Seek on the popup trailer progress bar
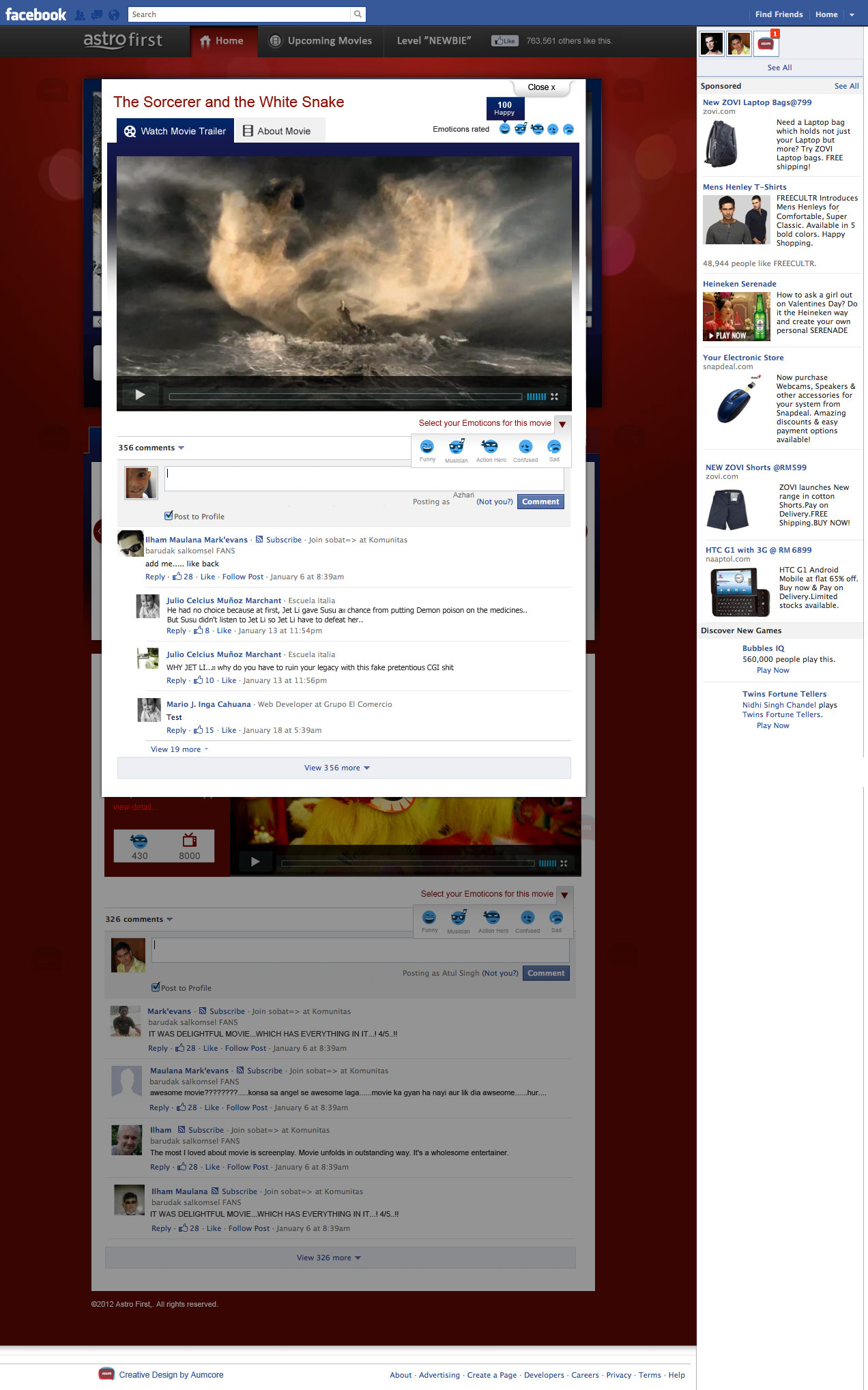Screen dimensions: 868x1390 pos(345,396)
